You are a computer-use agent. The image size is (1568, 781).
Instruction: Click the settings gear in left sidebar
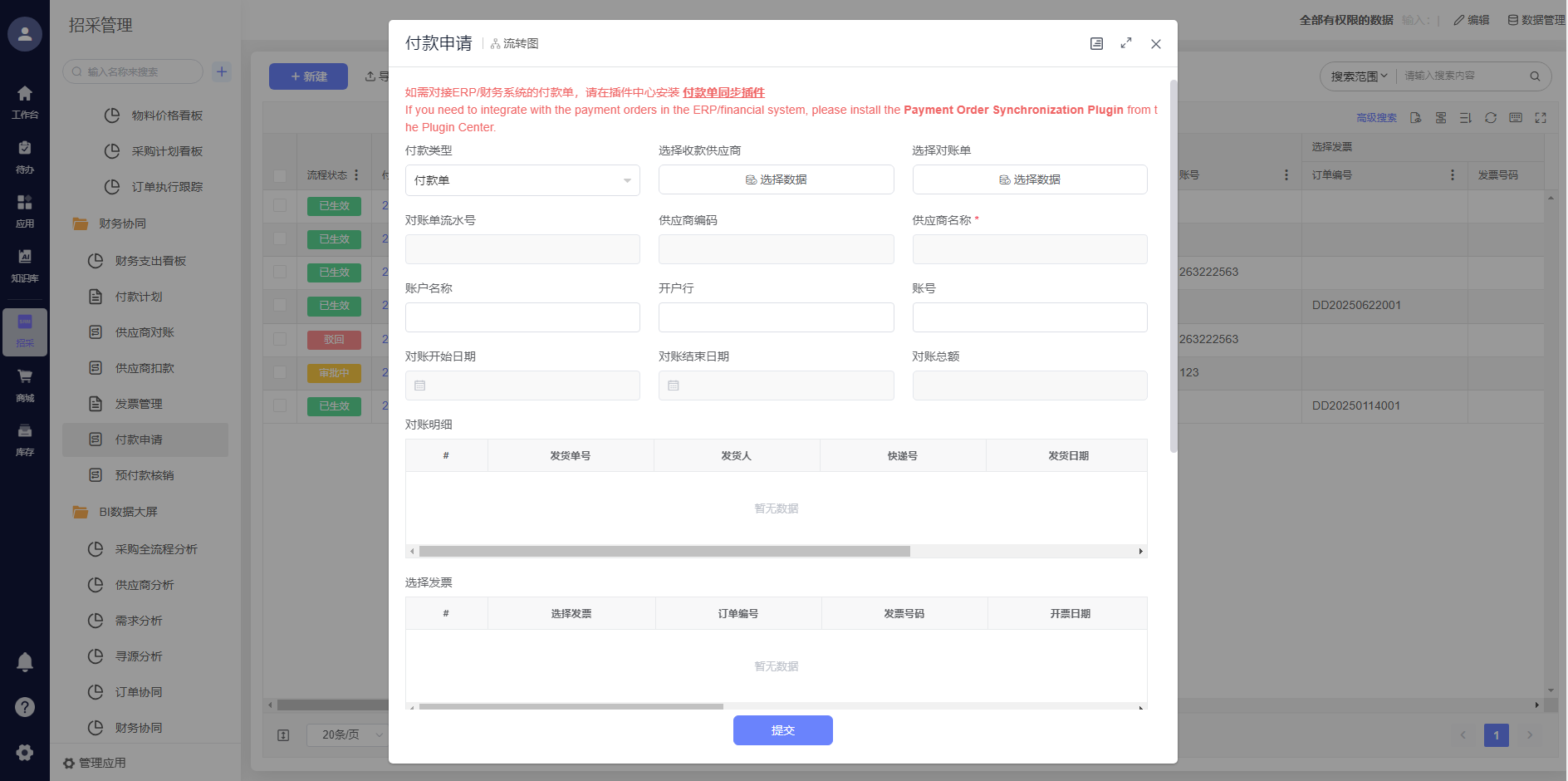pyautogui.click(x=25, y=752)
